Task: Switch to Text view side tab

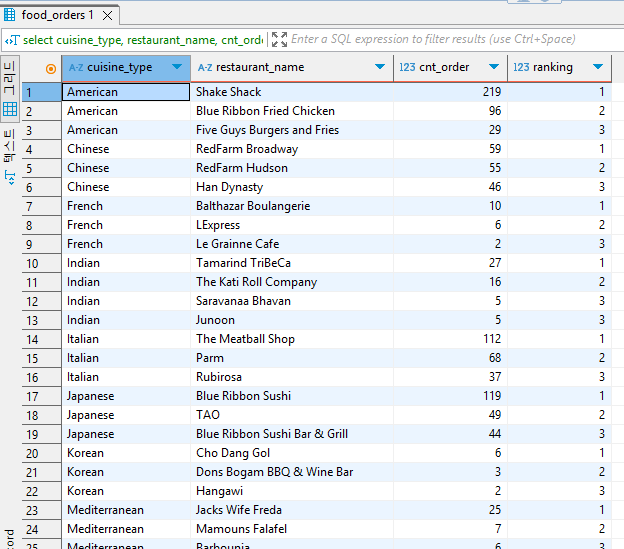Action: 10,157
